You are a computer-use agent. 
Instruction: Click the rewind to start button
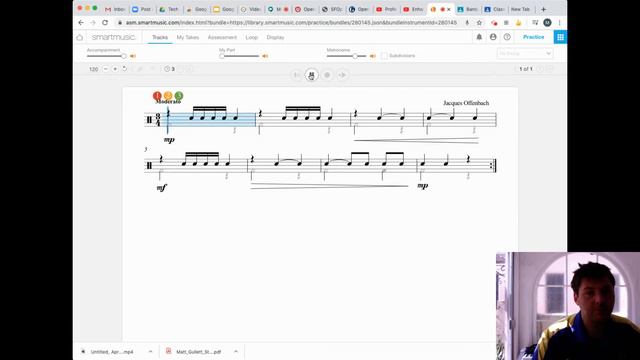click(296, 75)
